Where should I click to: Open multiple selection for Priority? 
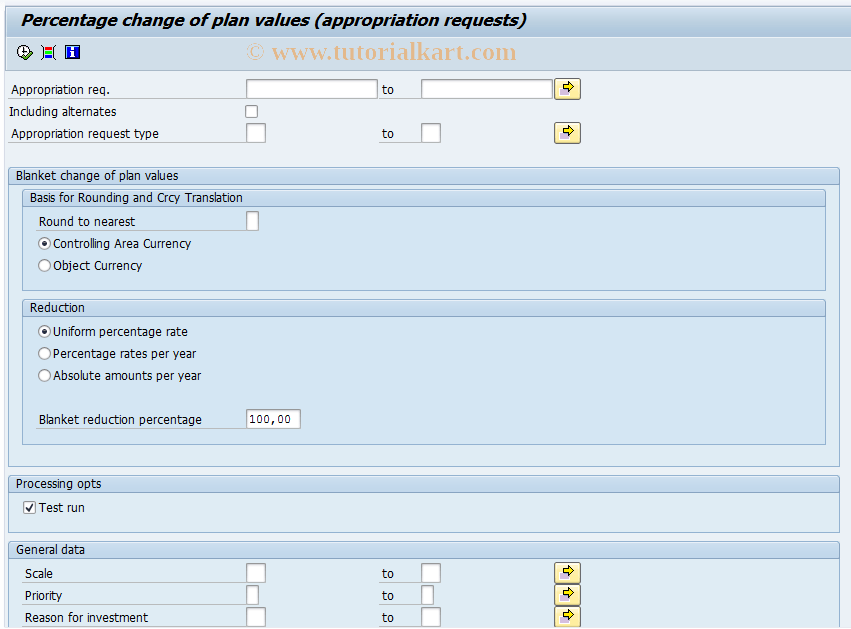point(567,594)
